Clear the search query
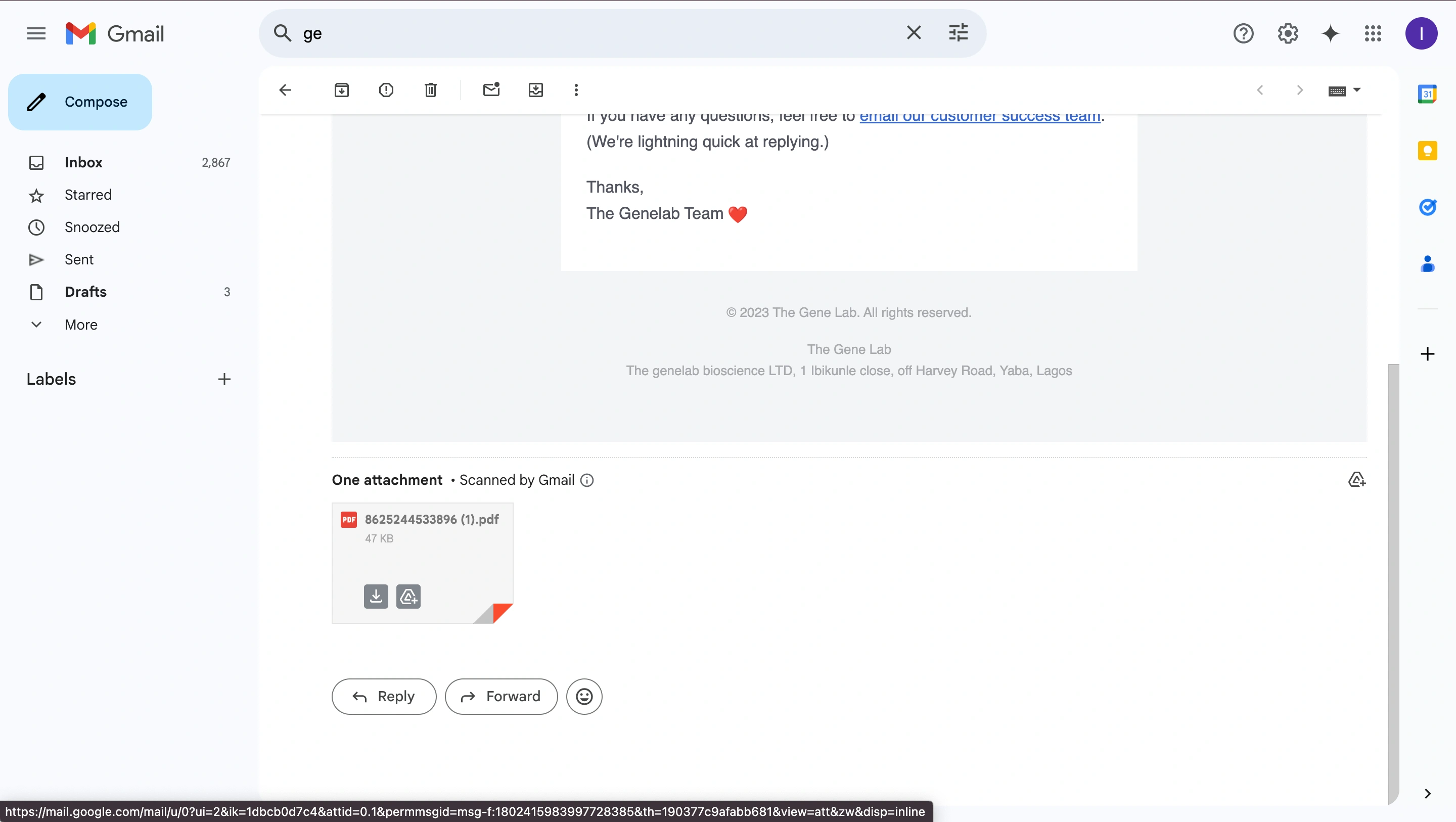This screenshot has width=1456, height=822. 914,32
